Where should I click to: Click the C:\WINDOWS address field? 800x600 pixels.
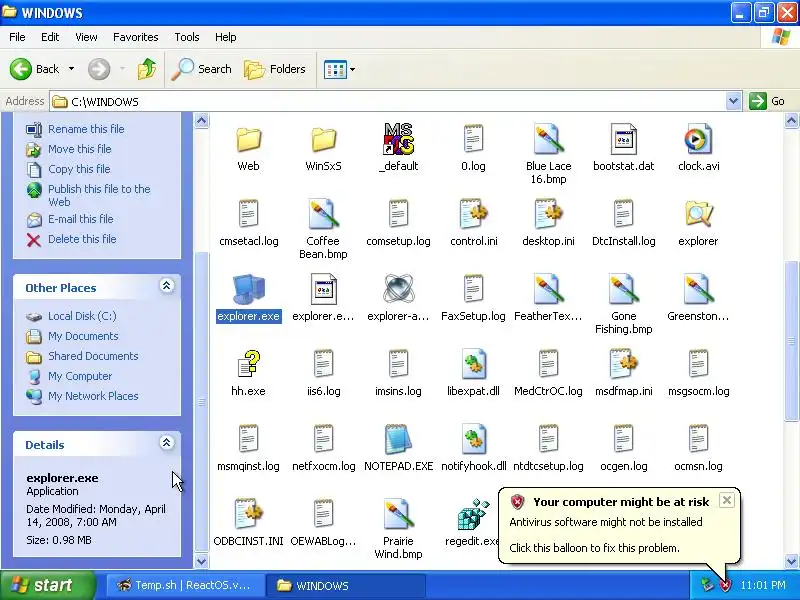pos(388,101)
